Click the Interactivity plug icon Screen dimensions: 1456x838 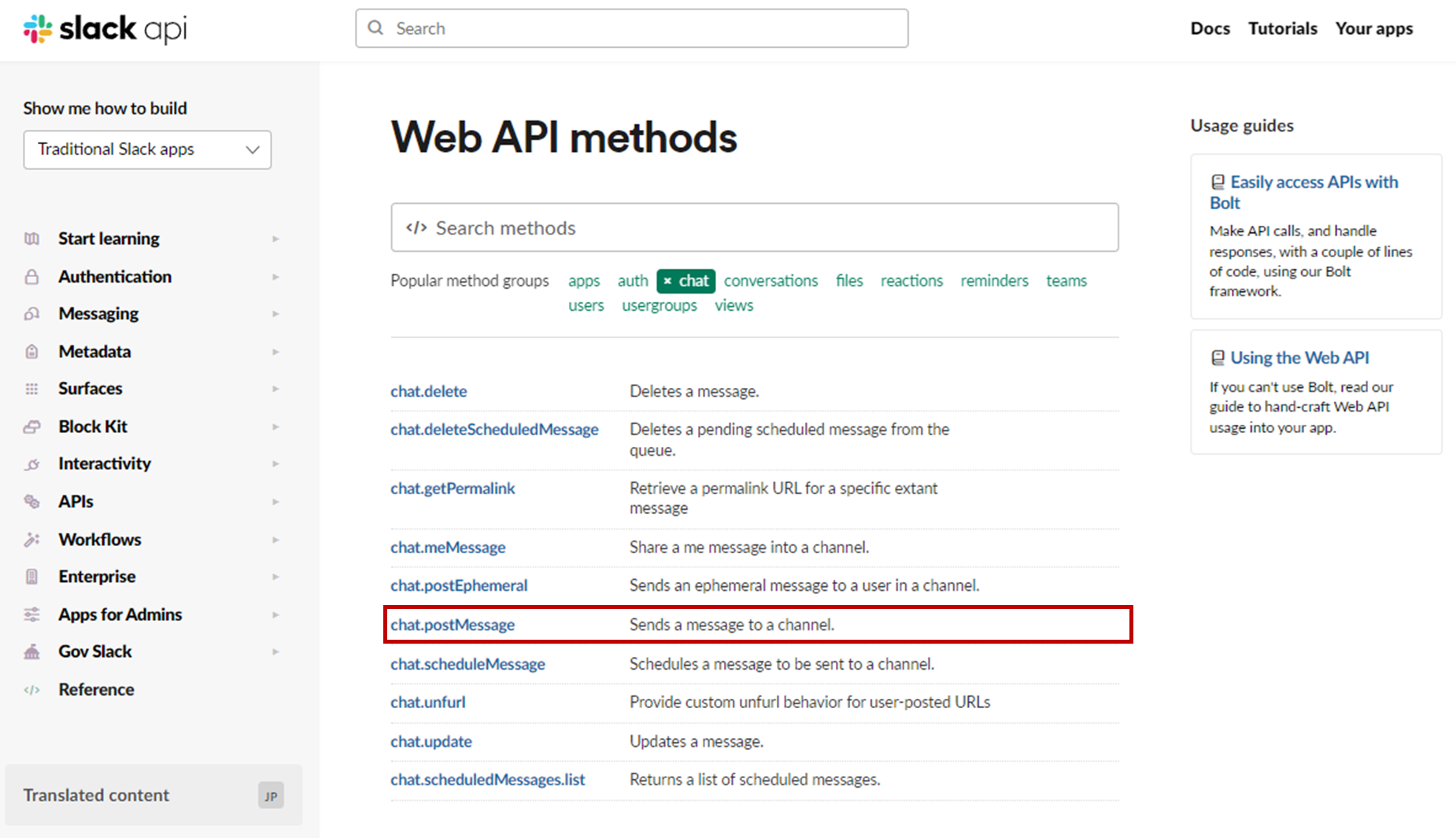tap(31, 463)
